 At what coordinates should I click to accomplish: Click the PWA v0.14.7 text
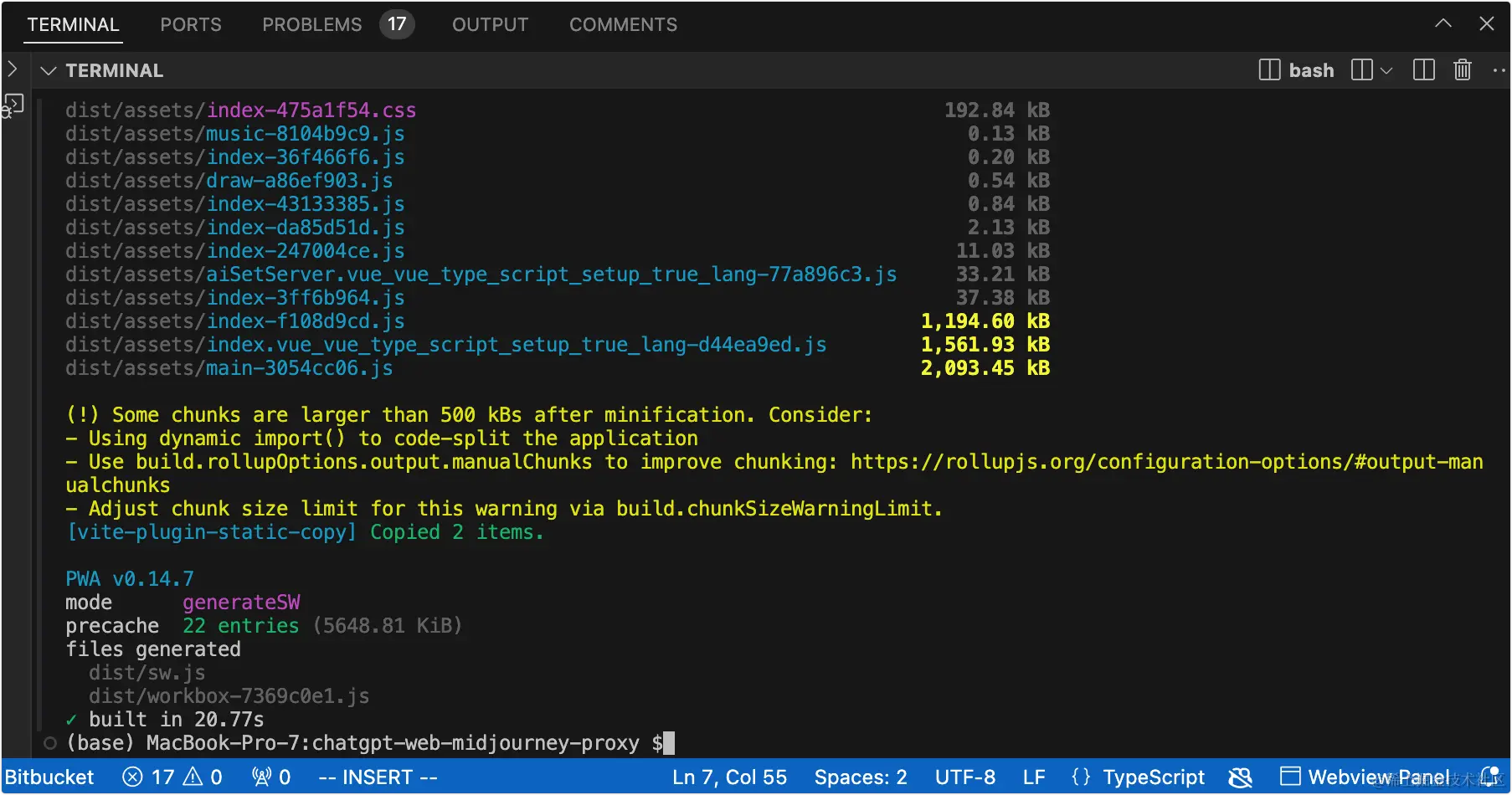point(129,579)
